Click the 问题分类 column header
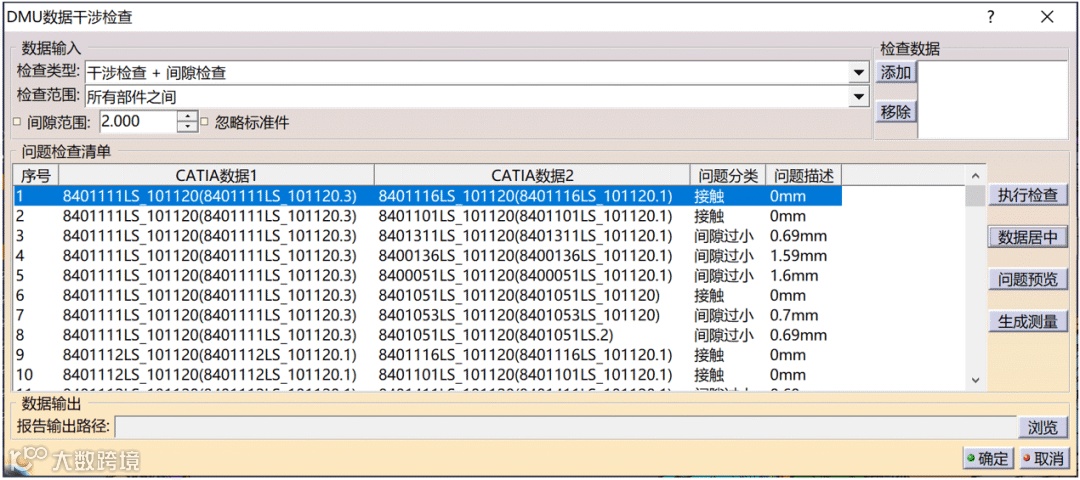 (x=728, y=176)
